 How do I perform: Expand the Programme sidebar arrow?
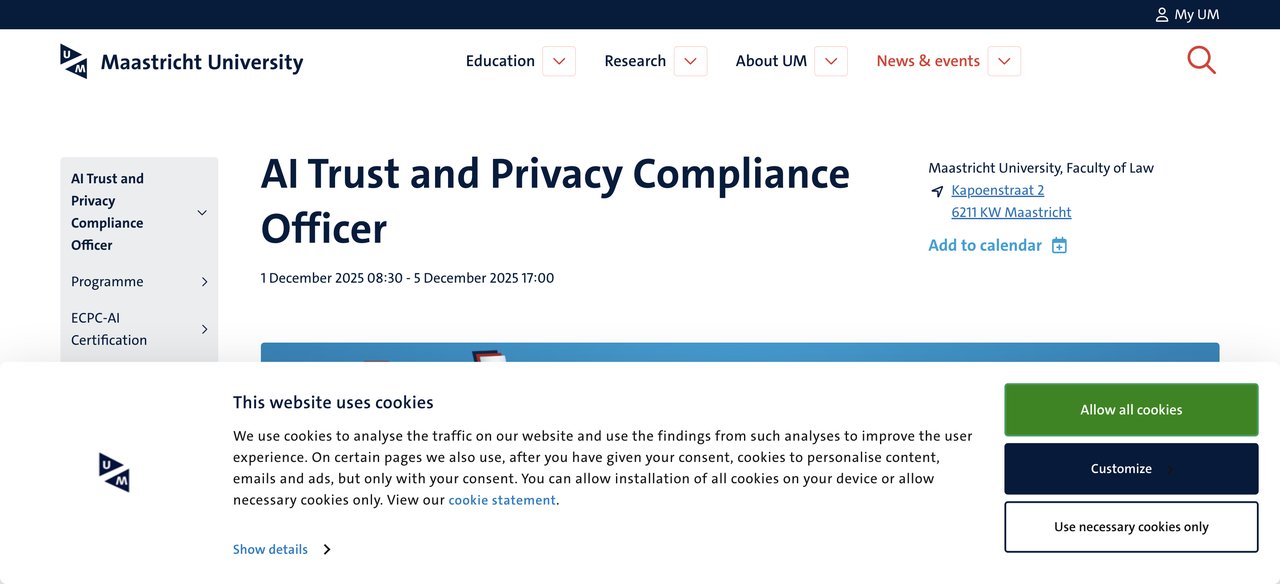(x=204, y=282)
